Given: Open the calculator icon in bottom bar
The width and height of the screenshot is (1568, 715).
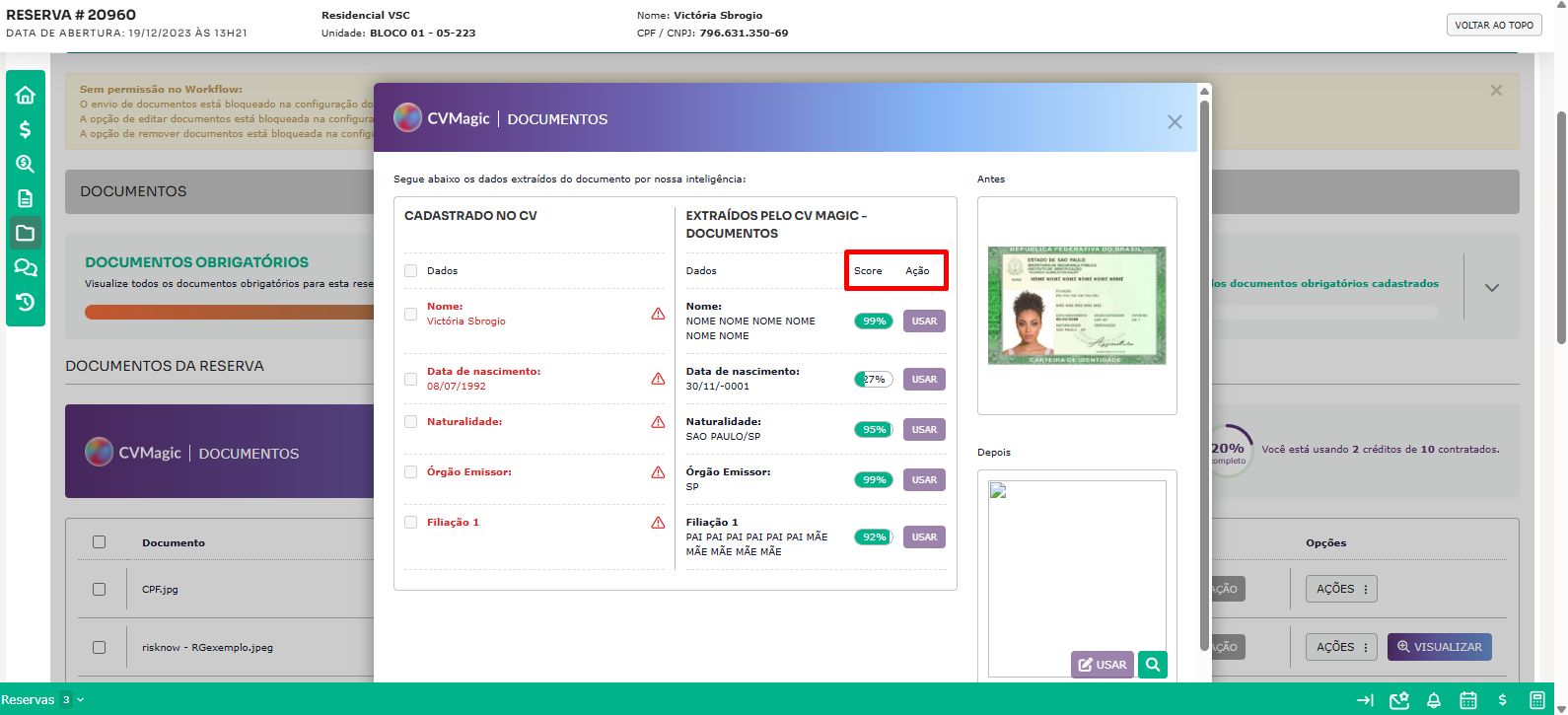Looking at the screenshot, I should click(x=1537, y=700).
